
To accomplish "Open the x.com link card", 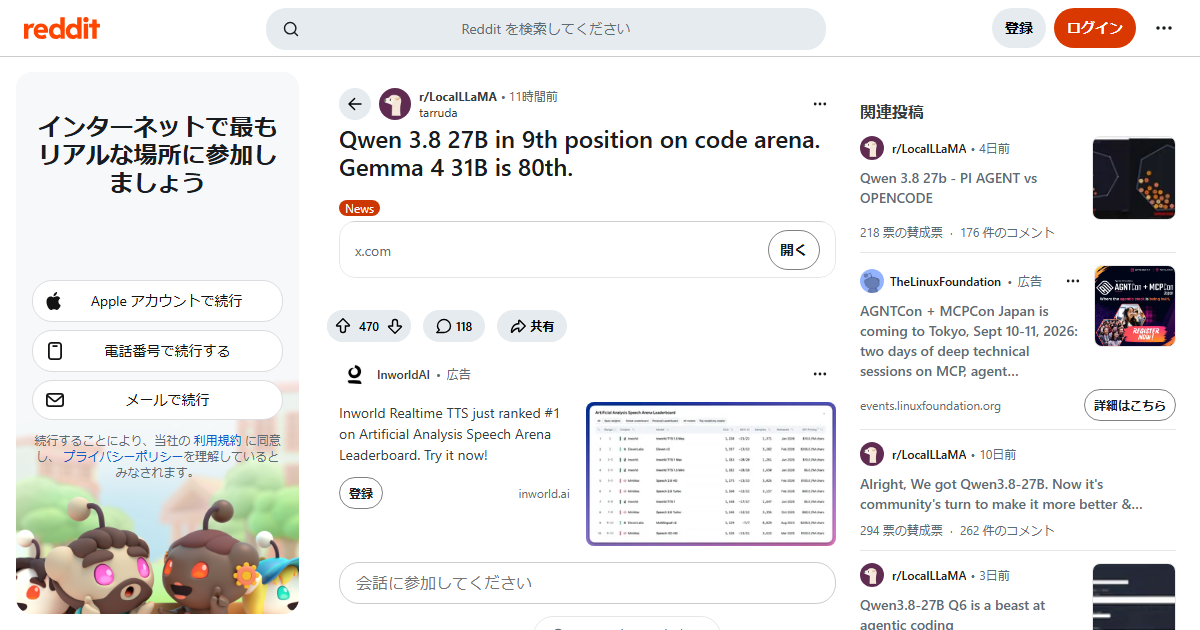I will click(587, 250).
